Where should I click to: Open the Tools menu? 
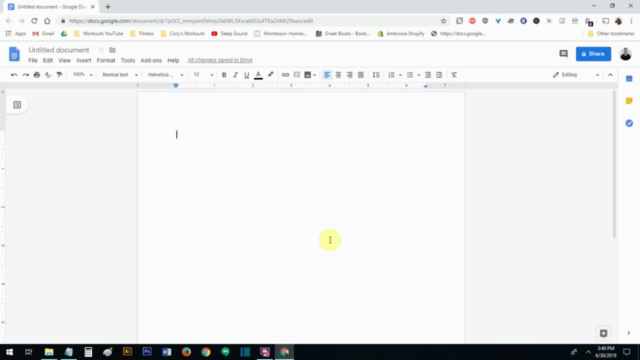pos(128,60)
